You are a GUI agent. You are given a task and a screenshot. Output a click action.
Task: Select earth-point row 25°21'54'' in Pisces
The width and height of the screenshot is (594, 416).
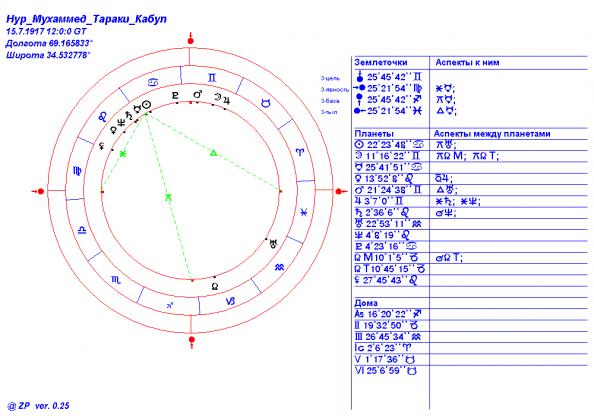click(388, 111)
